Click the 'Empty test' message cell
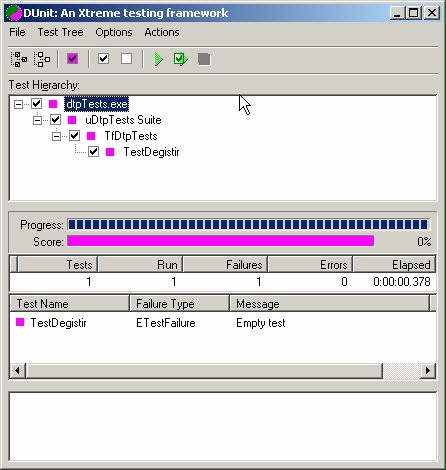This screenshot has width=446, height=470. 261,323
